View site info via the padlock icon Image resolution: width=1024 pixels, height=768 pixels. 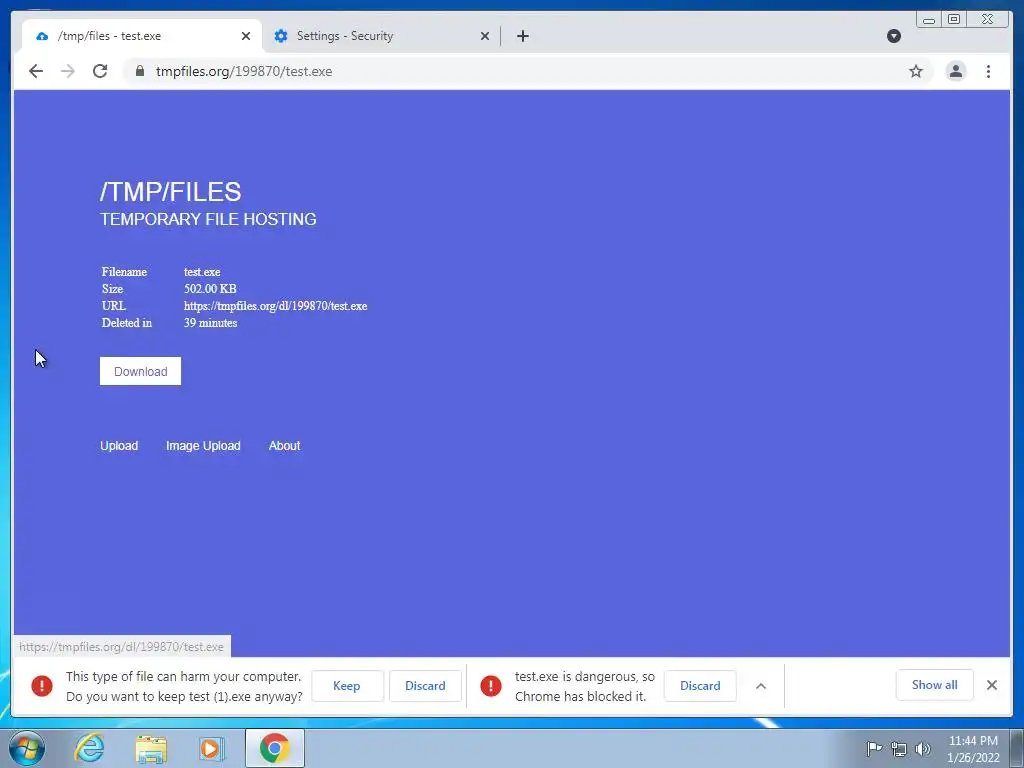click(x=140, y=71)
